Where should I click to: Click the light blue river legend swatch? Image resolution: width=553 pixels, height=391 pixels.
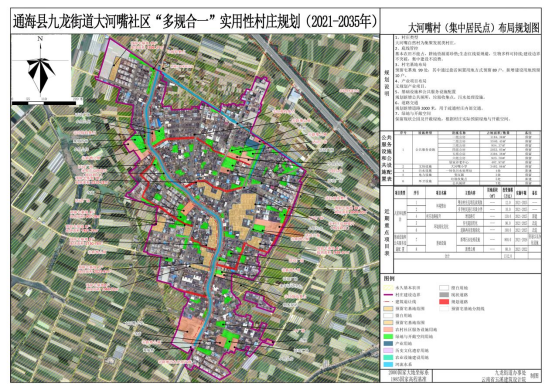point(388,365)
